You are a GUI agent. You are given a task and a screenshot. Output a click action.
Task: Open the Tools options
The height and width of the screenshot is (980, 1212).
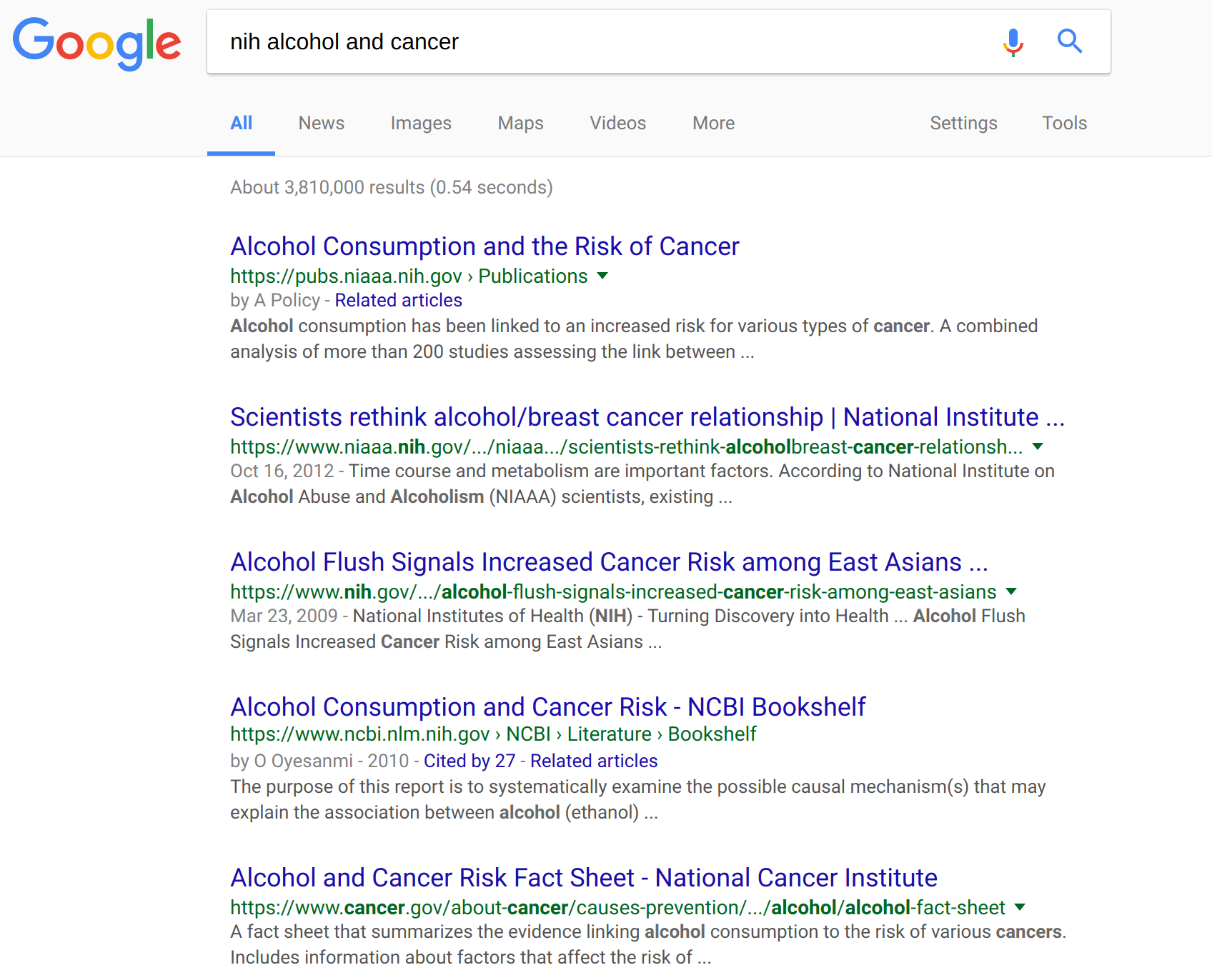coord(1065,123)
